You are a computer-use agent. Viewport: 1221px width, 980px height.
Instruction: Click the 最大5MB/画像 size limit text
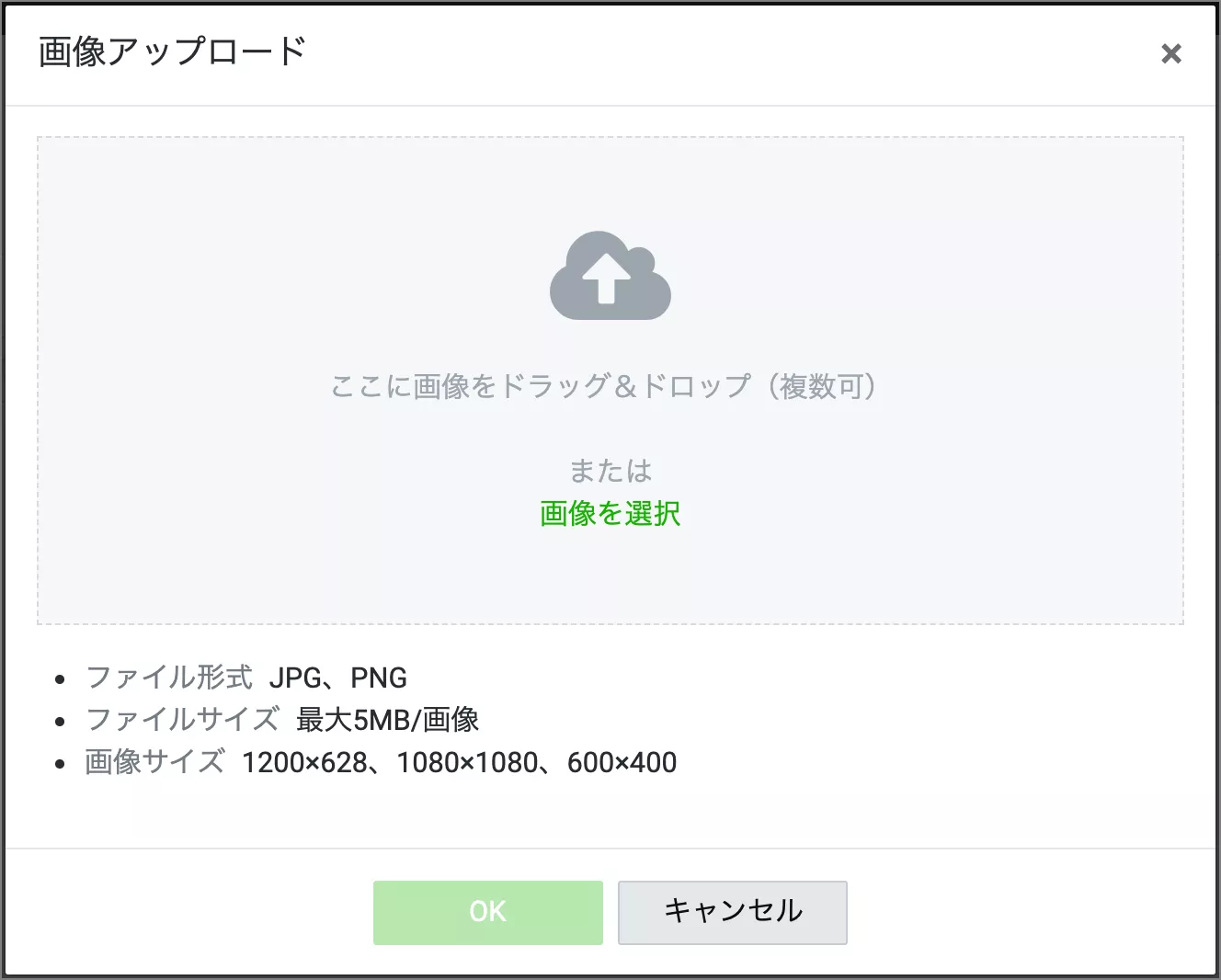(x=387, y=720)
